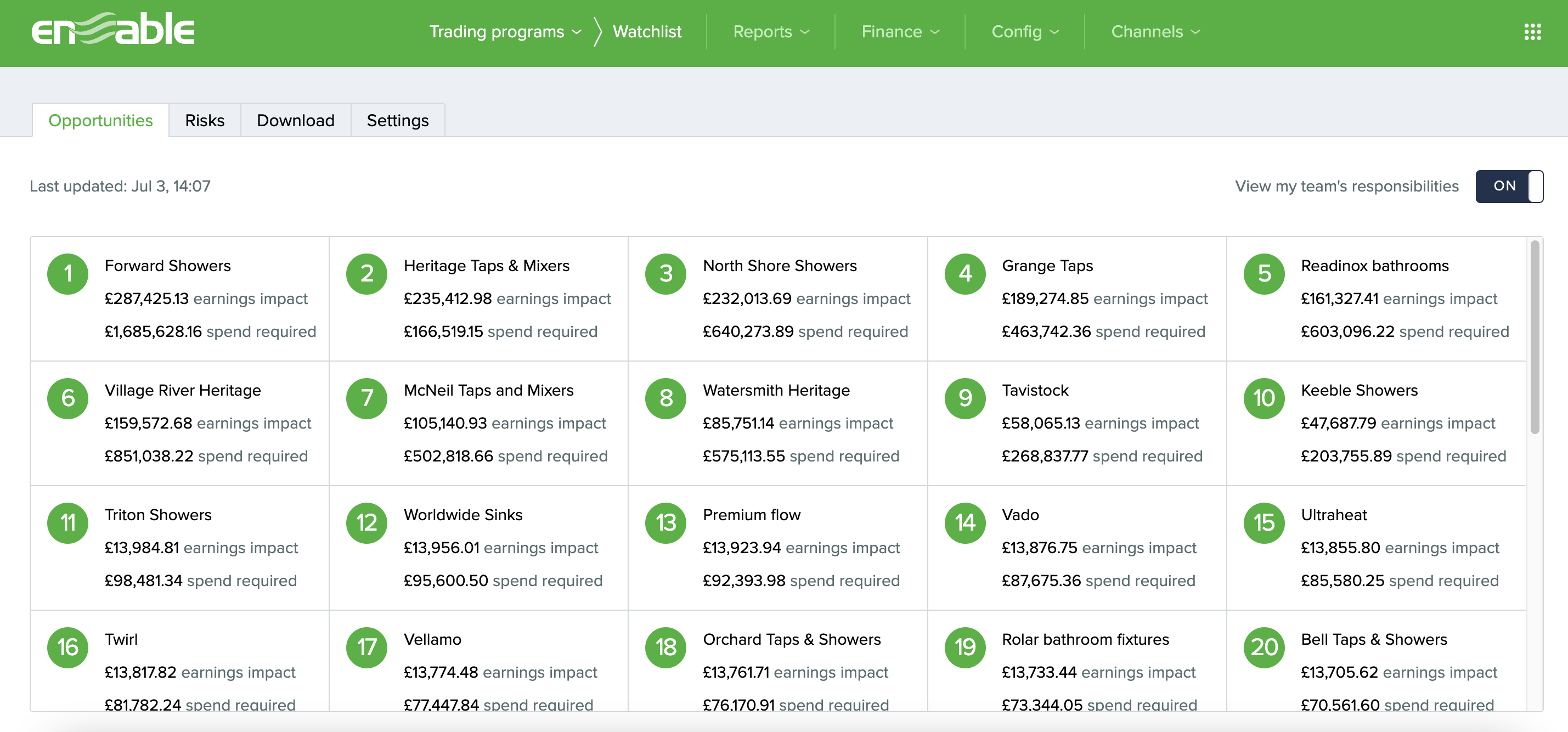Screen dimensions: 1568x732
Task: Select rank 12 green circle badge
Action: click(x=366, y=523)
